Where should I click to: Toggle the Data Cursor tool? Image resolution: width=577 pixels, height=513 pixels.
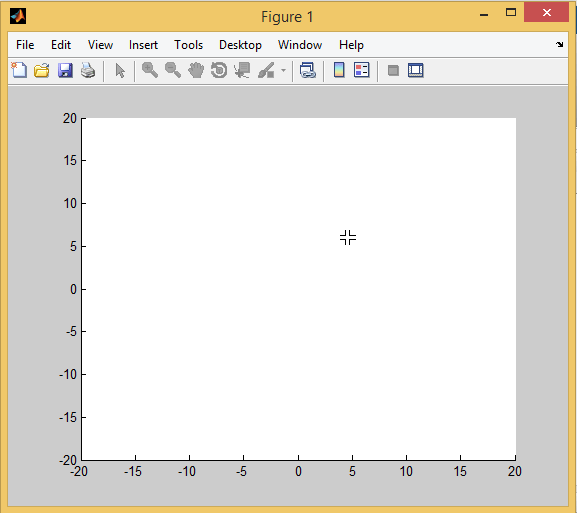(x=242, y=70)
